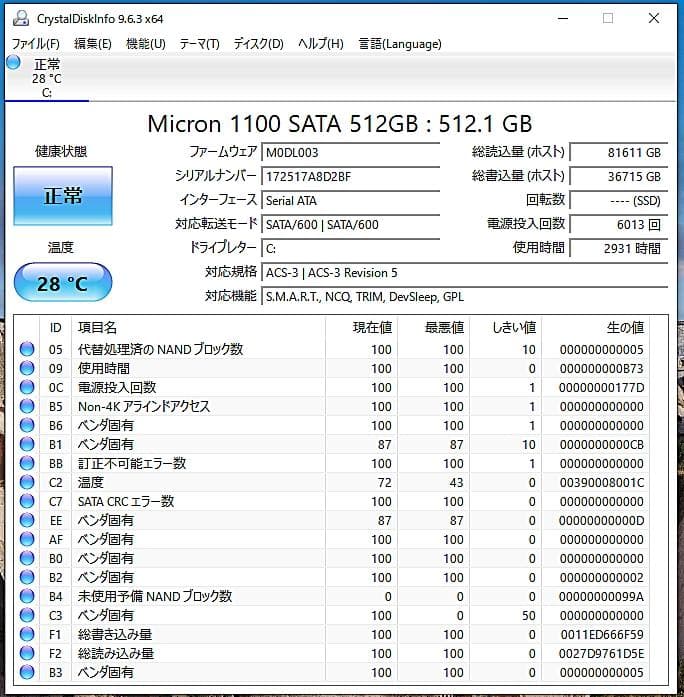Click the status icon for attribute BB
Viewport: 684px width, 697px height.
[27, 464]
